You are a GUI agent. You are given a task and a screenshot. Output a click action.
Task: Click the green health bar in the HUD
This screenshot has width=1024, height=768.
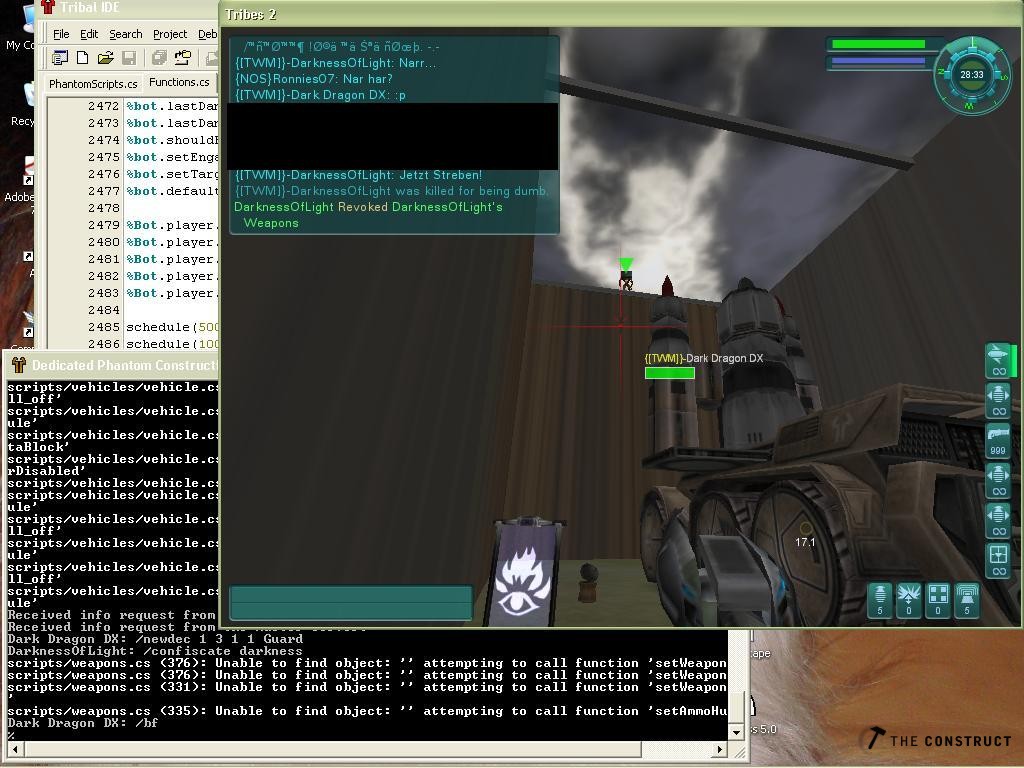(x=878, y=44)
